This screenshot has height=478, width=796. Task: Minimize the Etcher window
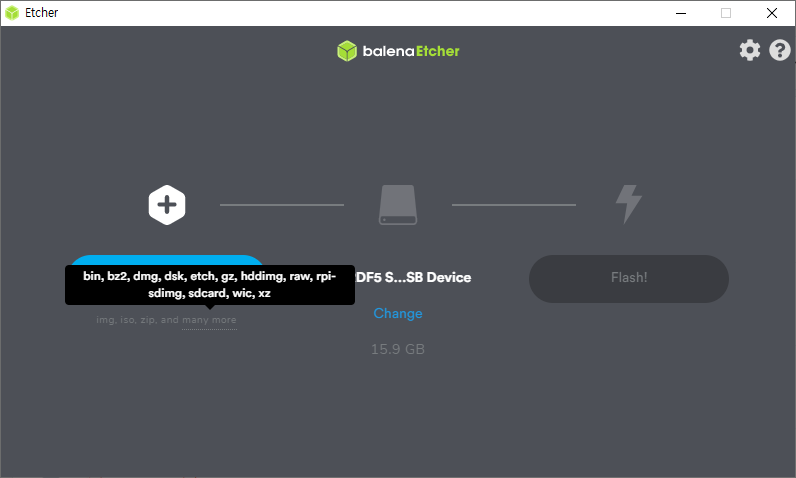(x=681, y=13)
